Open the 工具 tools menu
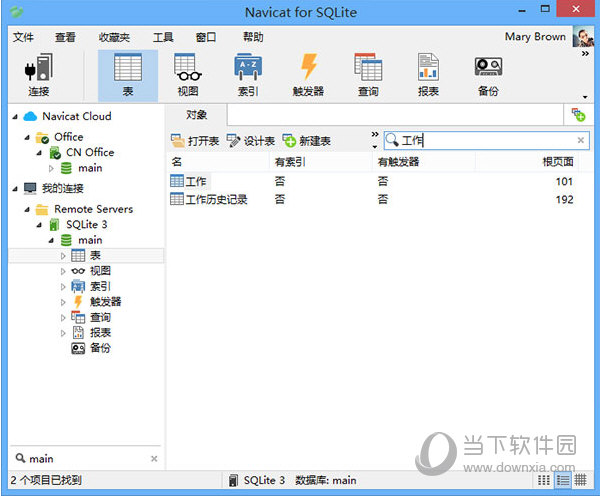Image resolution: width=600 pixels, height=497 pixels. tap(163, 37)
